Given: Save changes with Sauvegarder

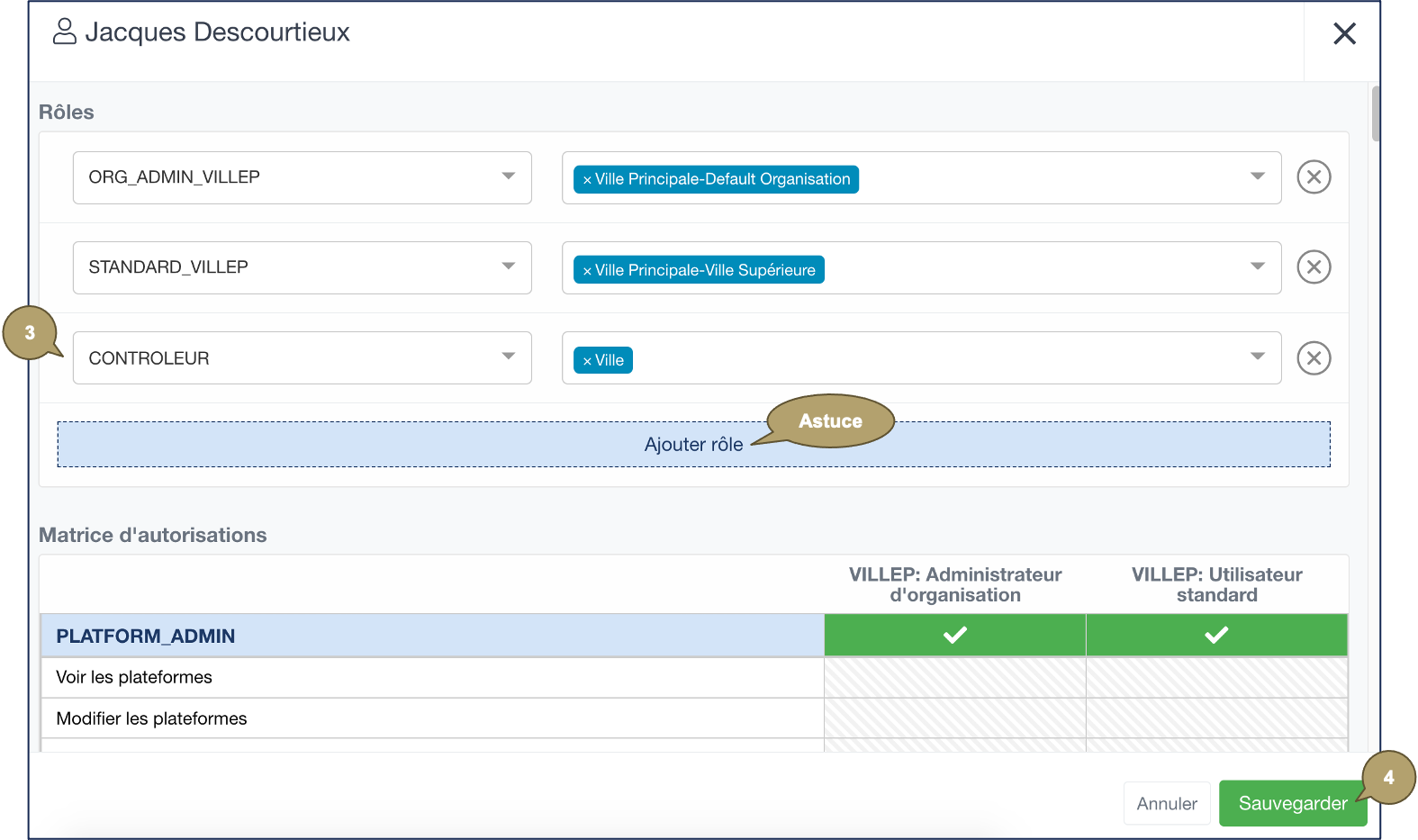Looking at the screenshot, I should tap(1292, 803).
